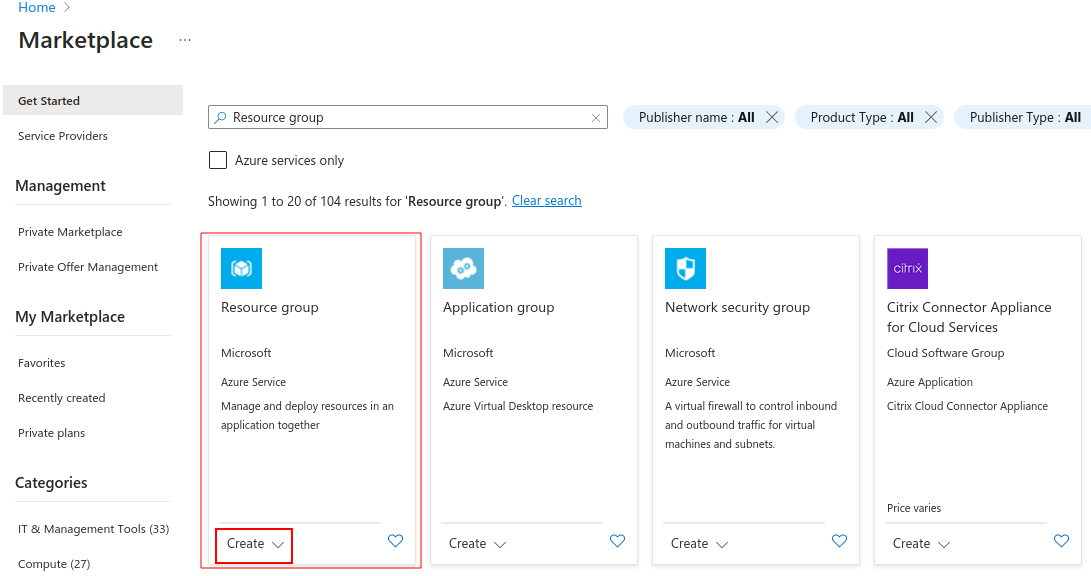Screen dimensions: 1091x576
Task: Remove the Publisher name filter
Action: point(772,118)
